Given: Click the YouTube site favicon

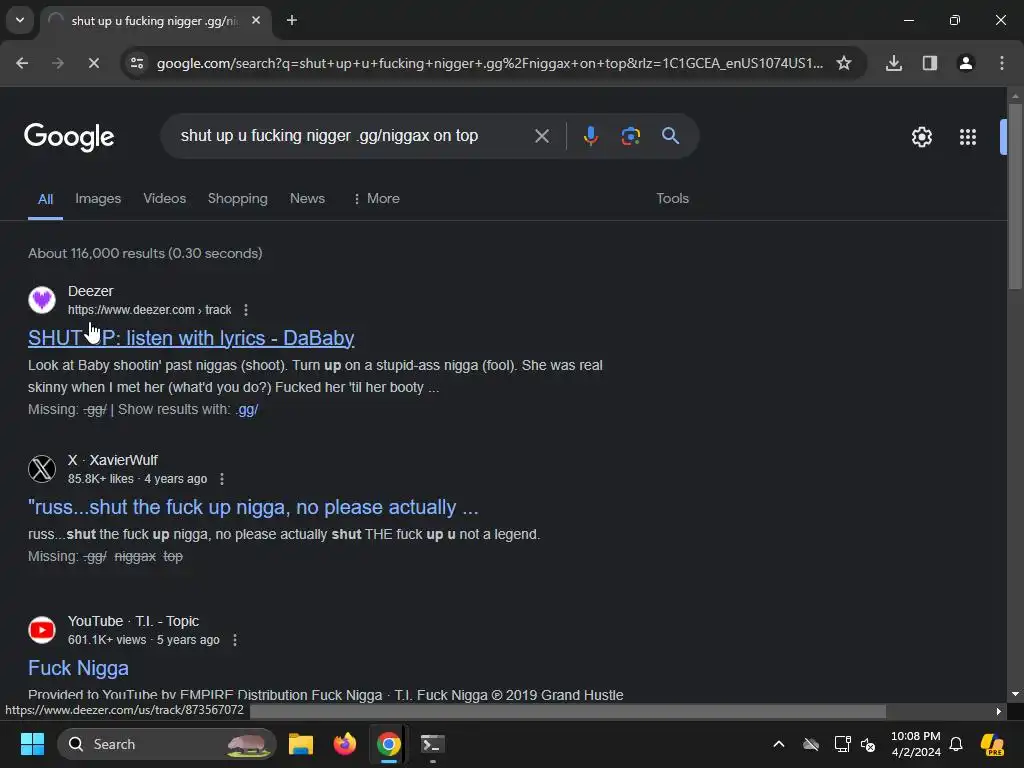Looking at the screenshot, I should point(42,630).
